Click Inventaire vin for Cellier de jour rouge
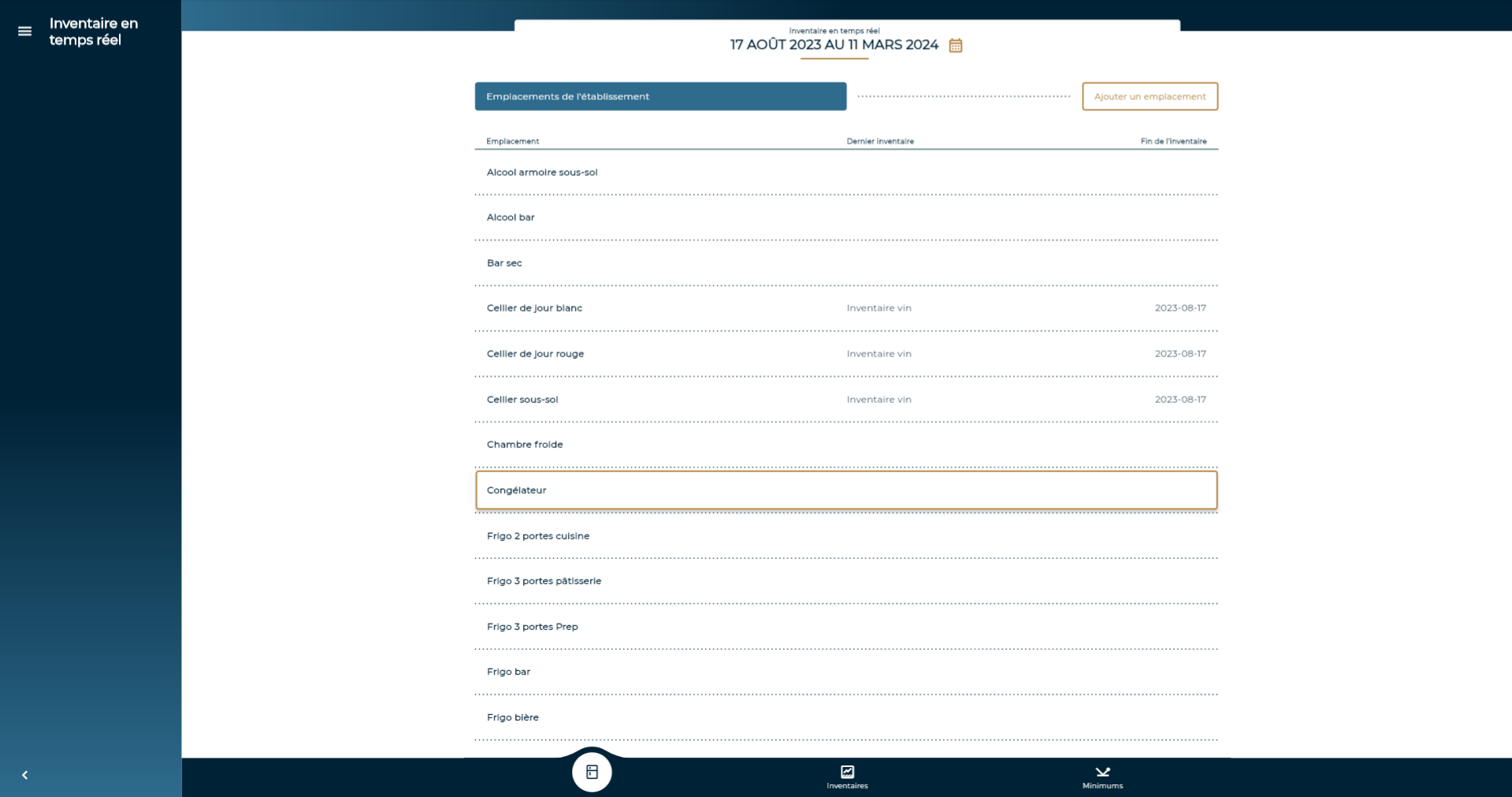1512x797 pixels. click(x=879, y=354)
